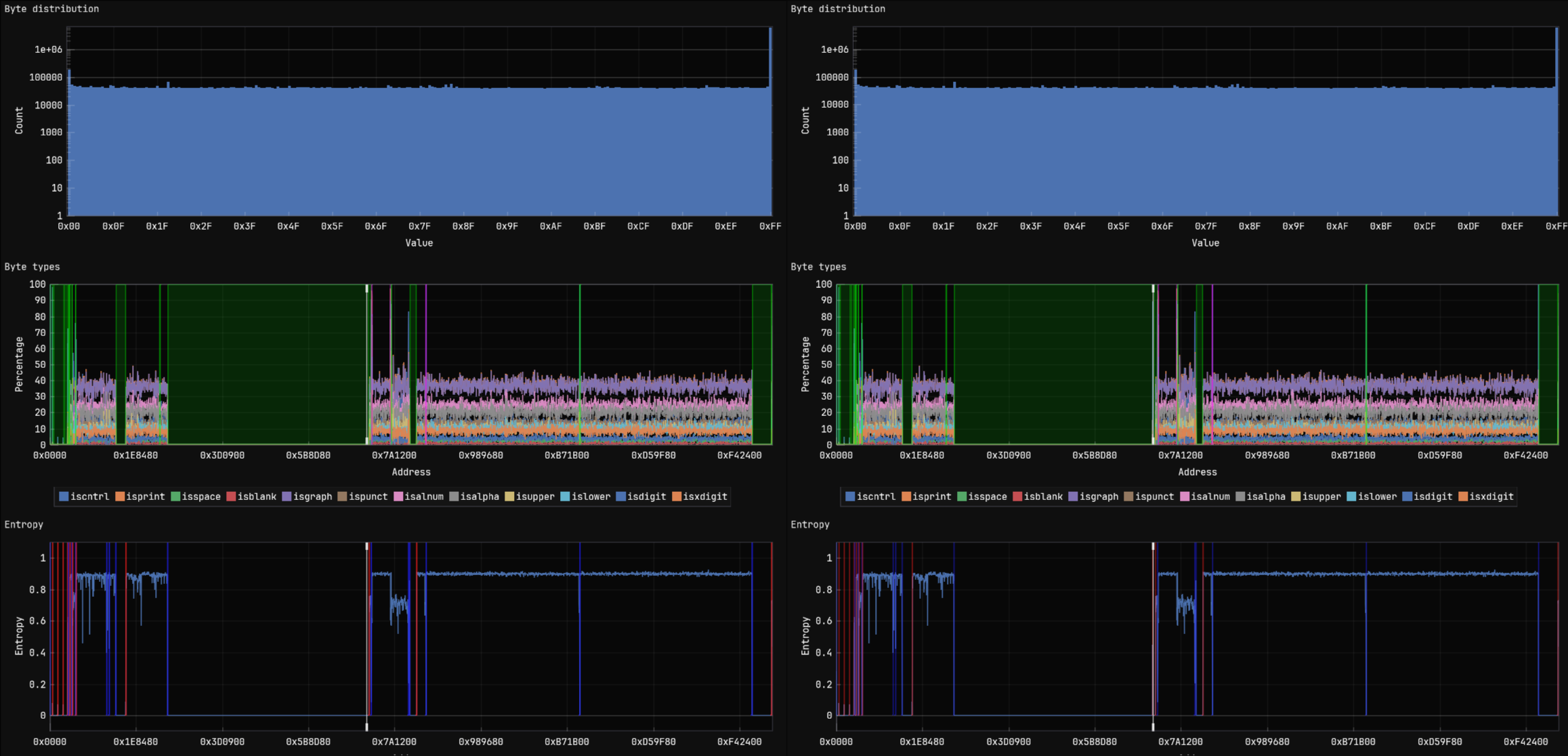Select the isgraph legend icon in left chart

pos(287,497)
